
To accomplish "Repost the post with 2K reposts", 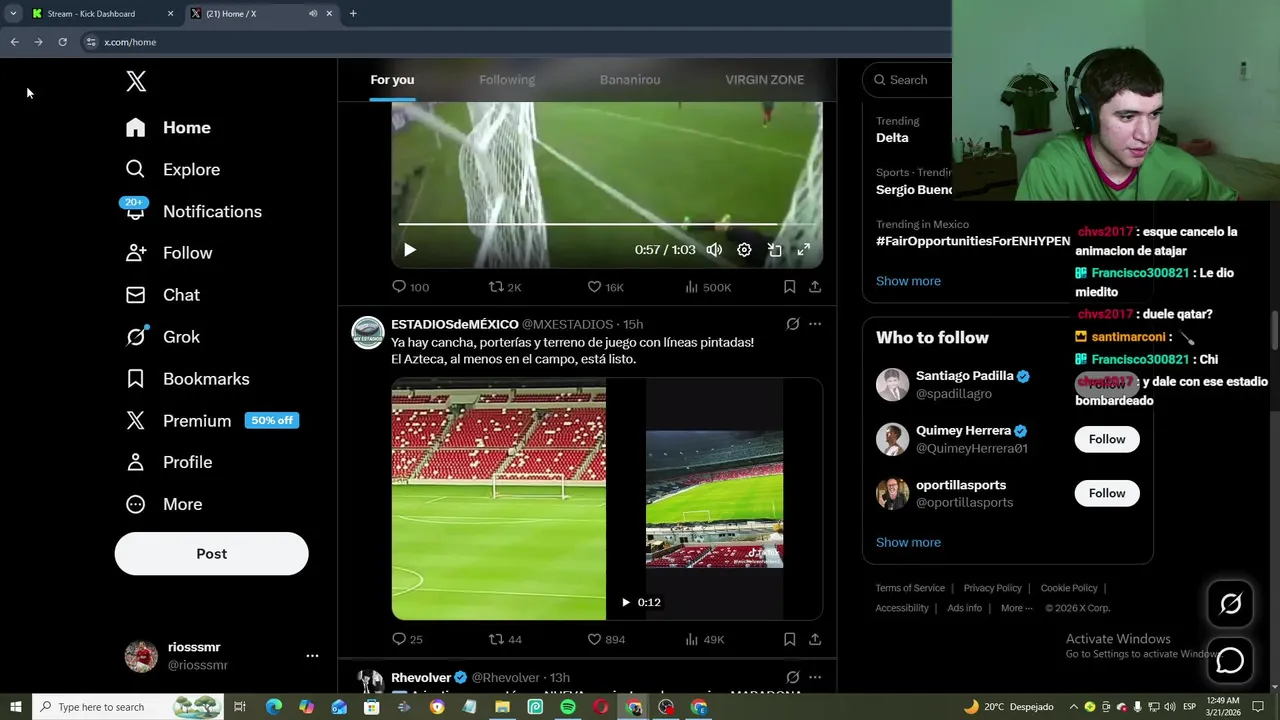I will (505, 287).
